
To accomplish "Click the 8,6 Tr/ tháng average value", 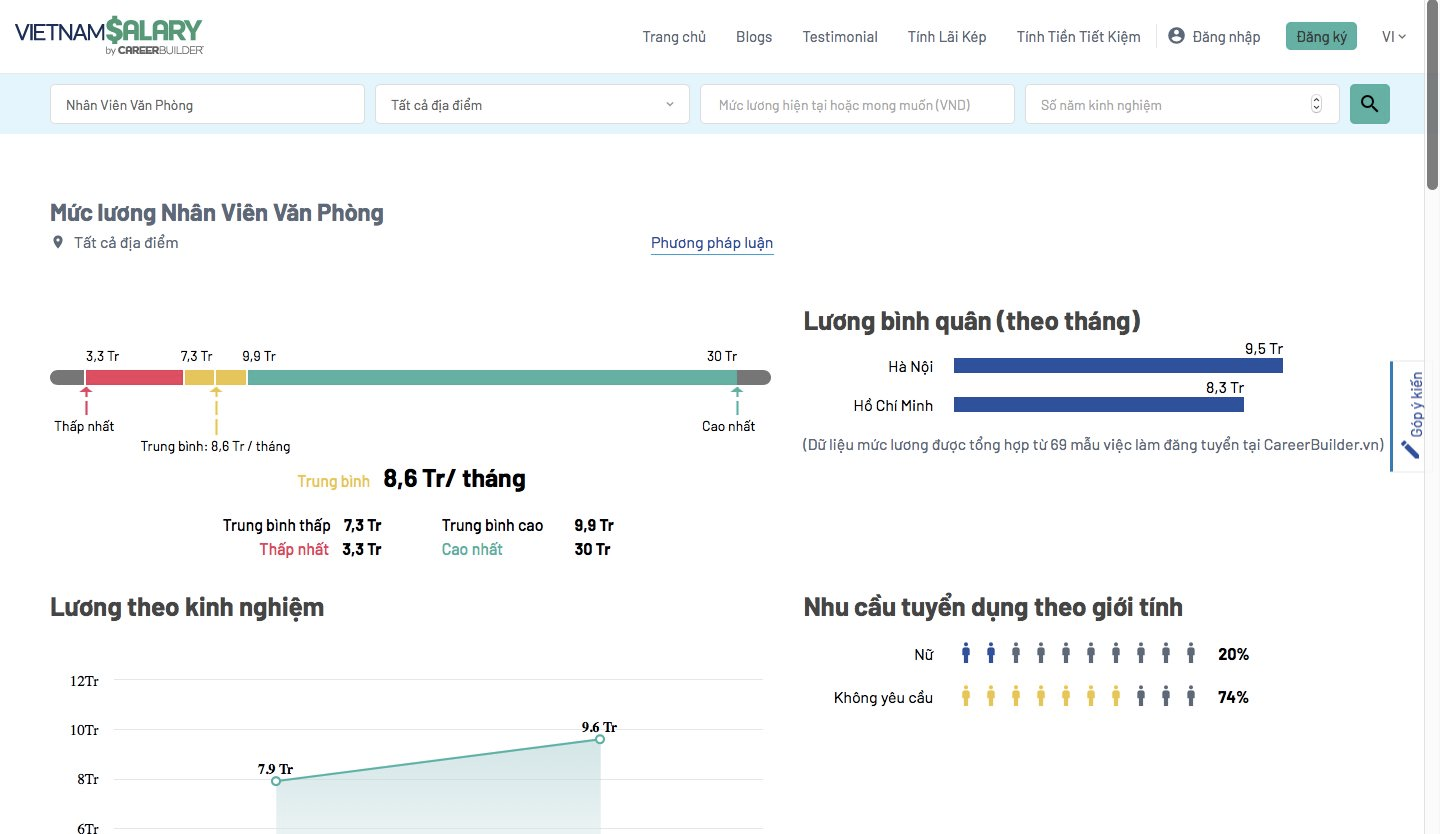I will point(455,479).
